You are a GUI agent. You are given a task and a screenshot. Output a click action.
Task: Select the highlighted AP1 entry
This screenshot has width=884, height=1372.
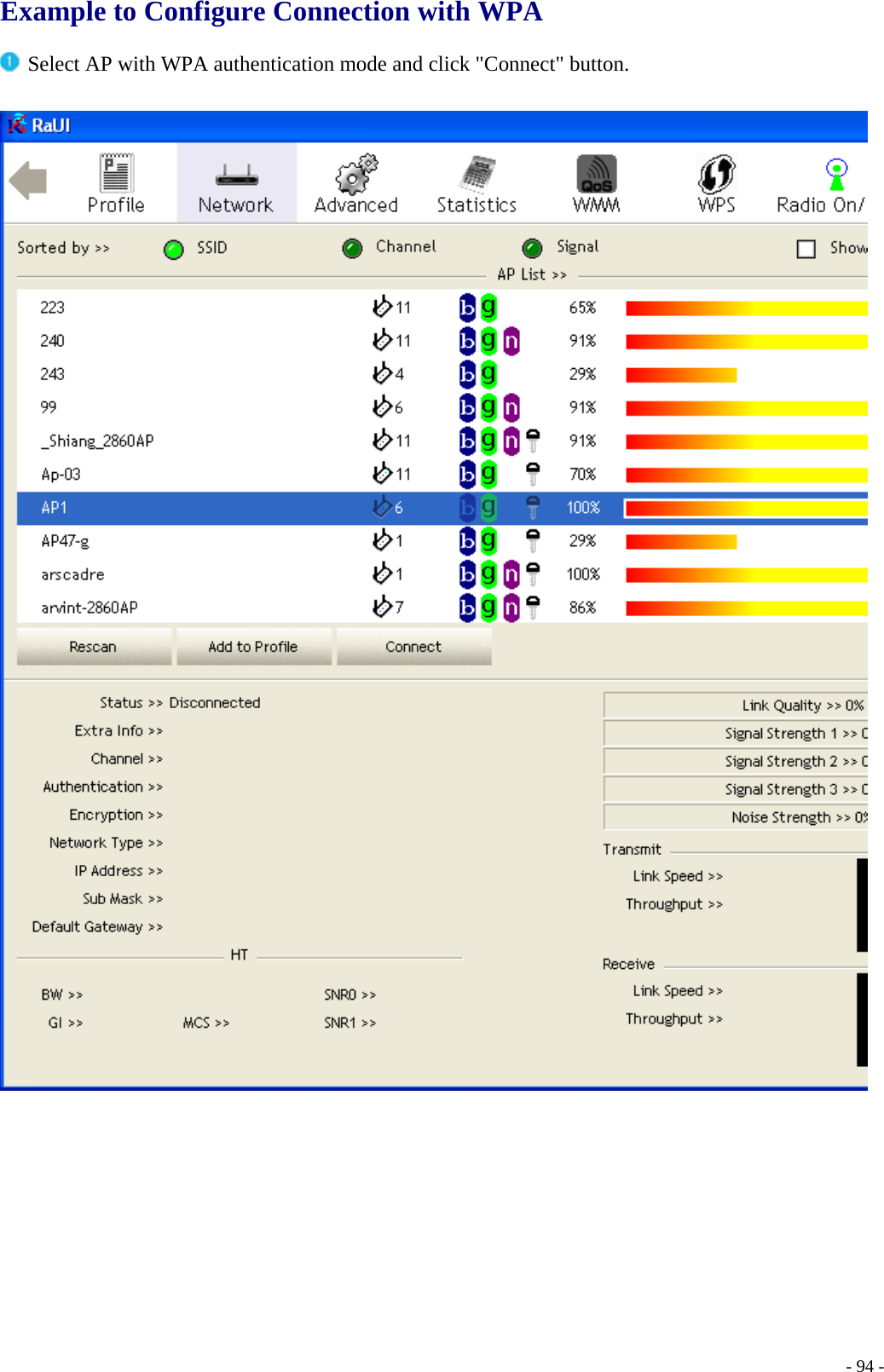click(442, 508)
